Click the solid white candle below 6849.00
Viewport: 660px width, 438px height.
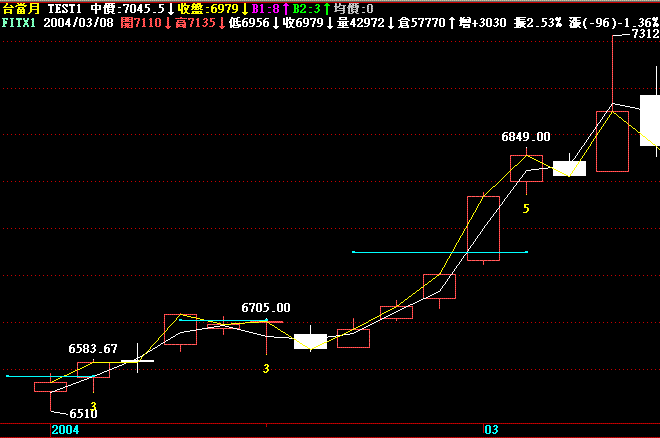(x=569, y=168)
